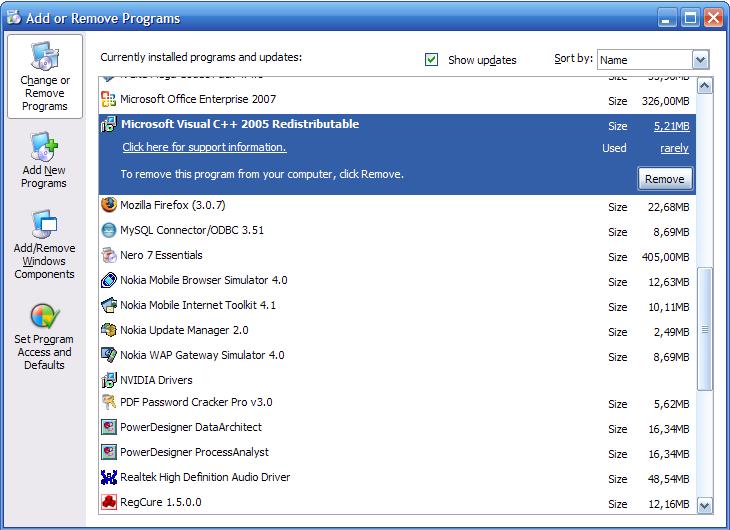The width and height of the screenshot is (730, 530).
Task: Select PowerDesigner ProcessAnalyst icon
Action: (108, 452)
